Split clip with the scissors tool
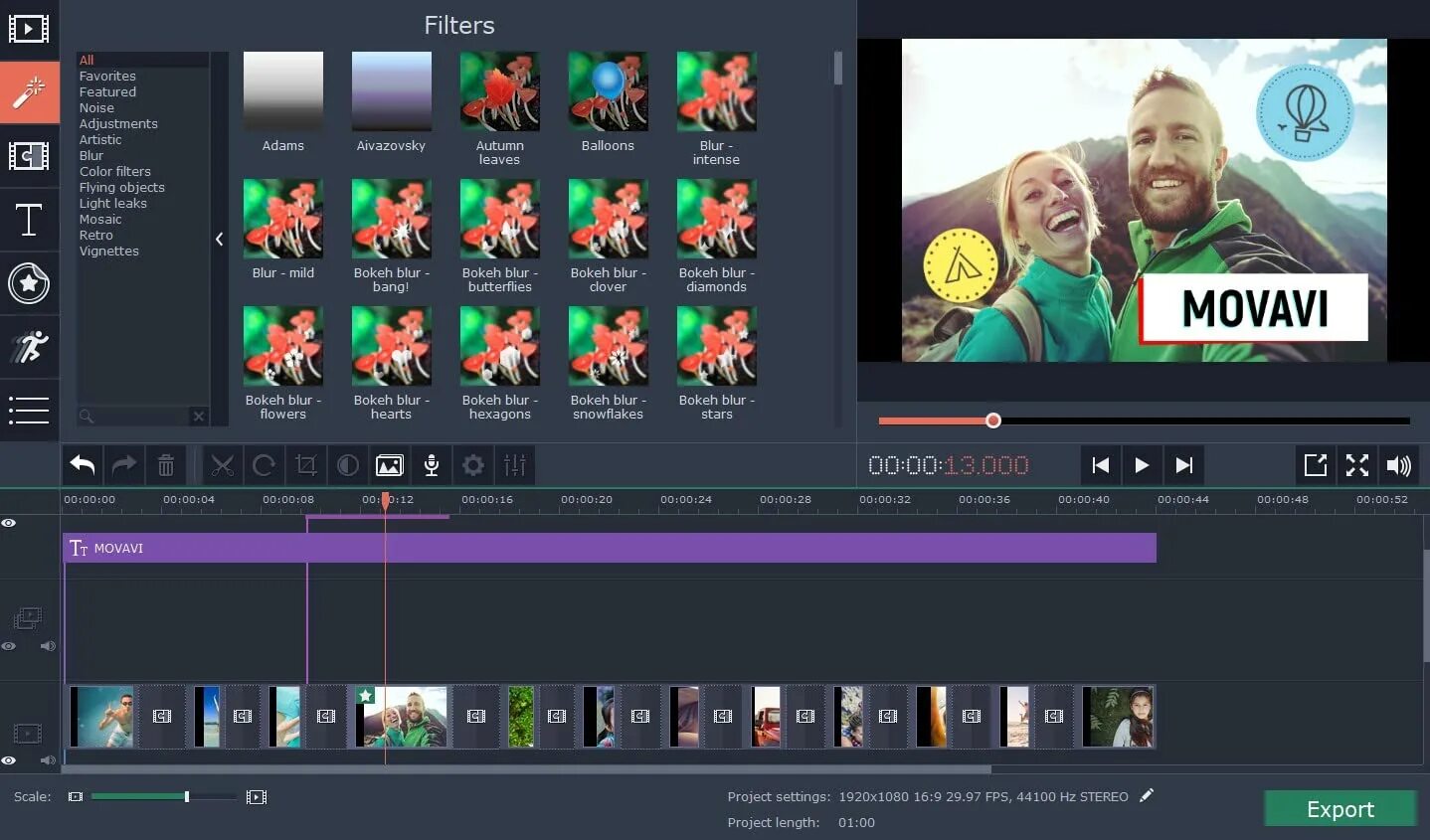 223,465
